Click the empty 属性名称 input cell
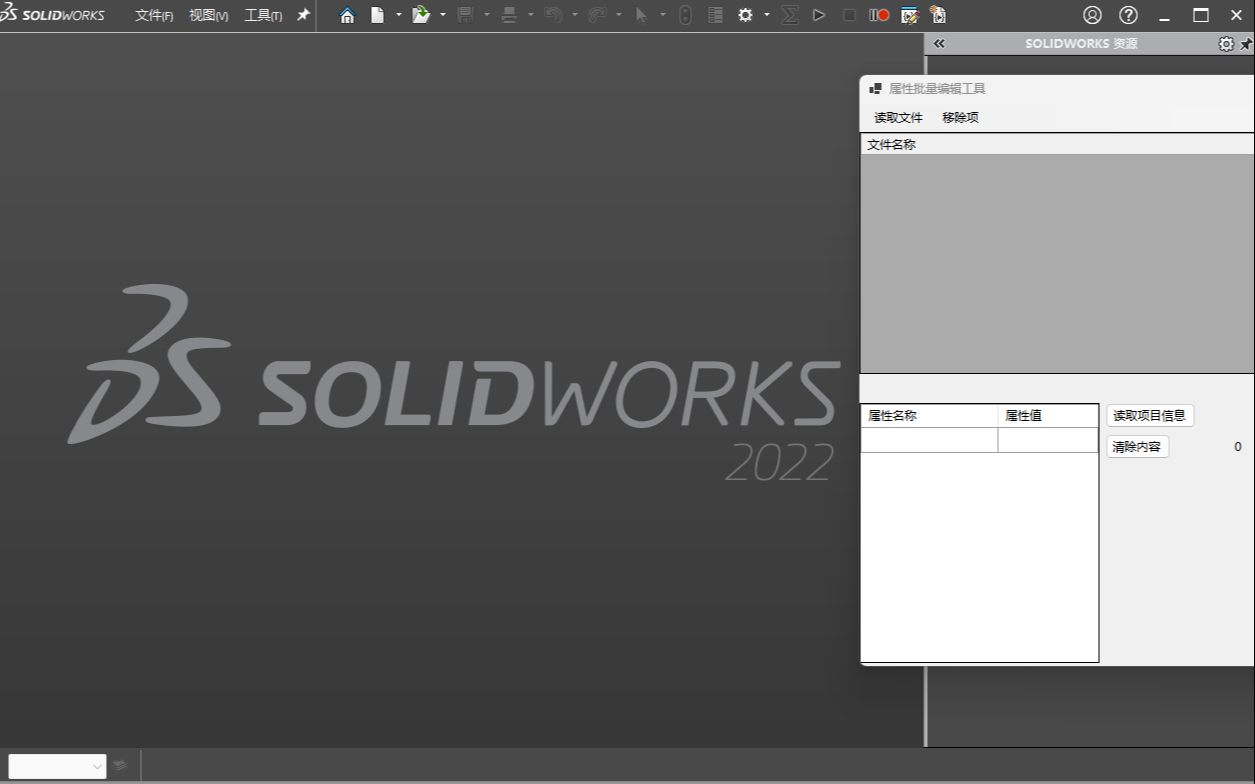1255x784 pixels. (x=928, y=440)
